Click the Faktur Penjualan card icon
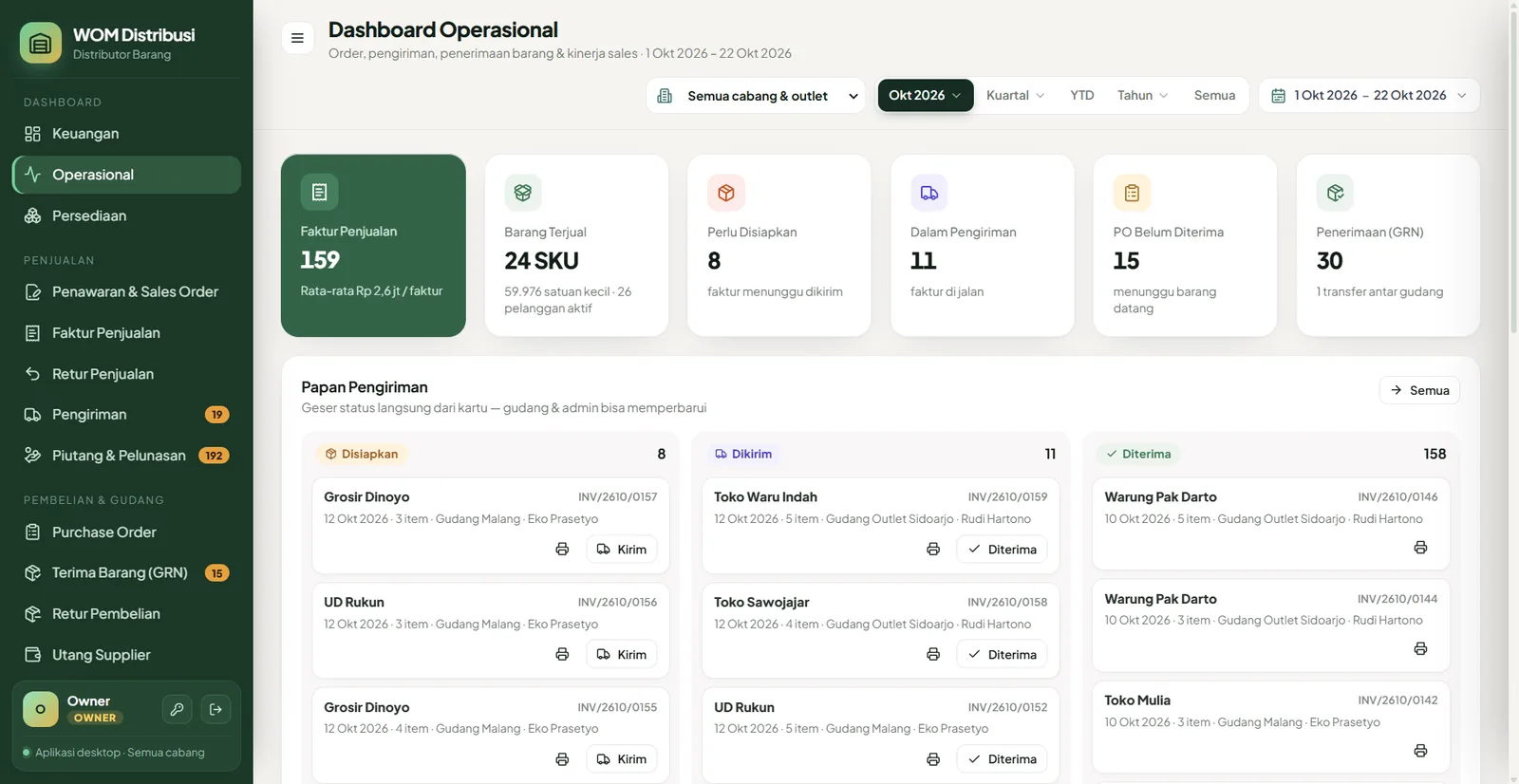 point(320,192)
